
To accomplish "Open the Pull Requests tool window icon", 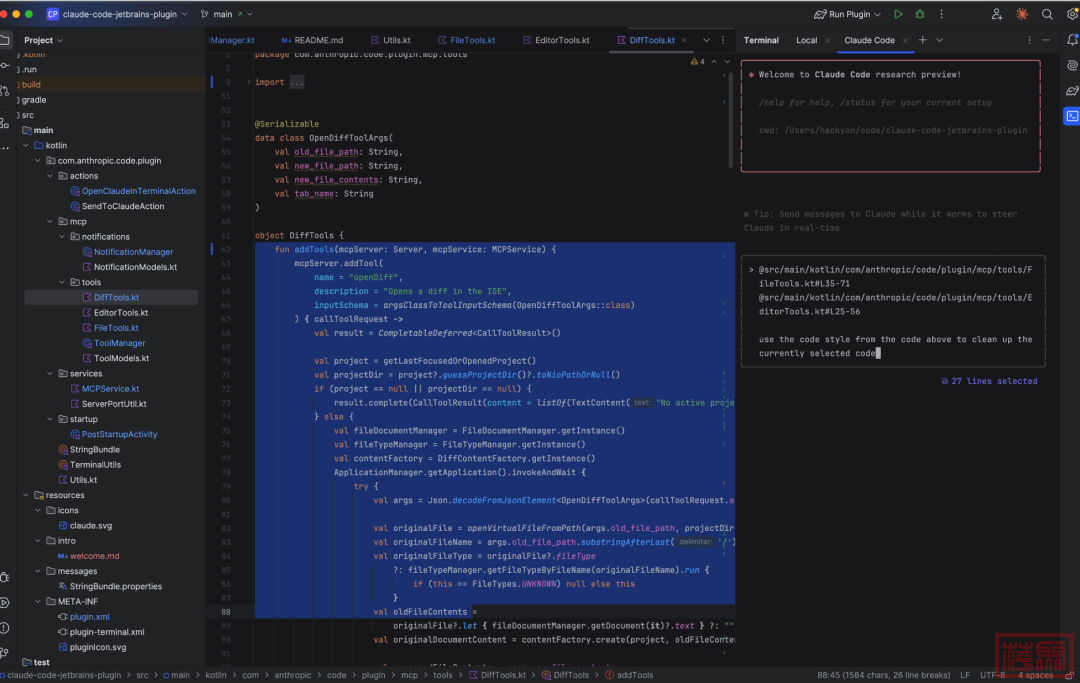I will (x=5, y=90).
